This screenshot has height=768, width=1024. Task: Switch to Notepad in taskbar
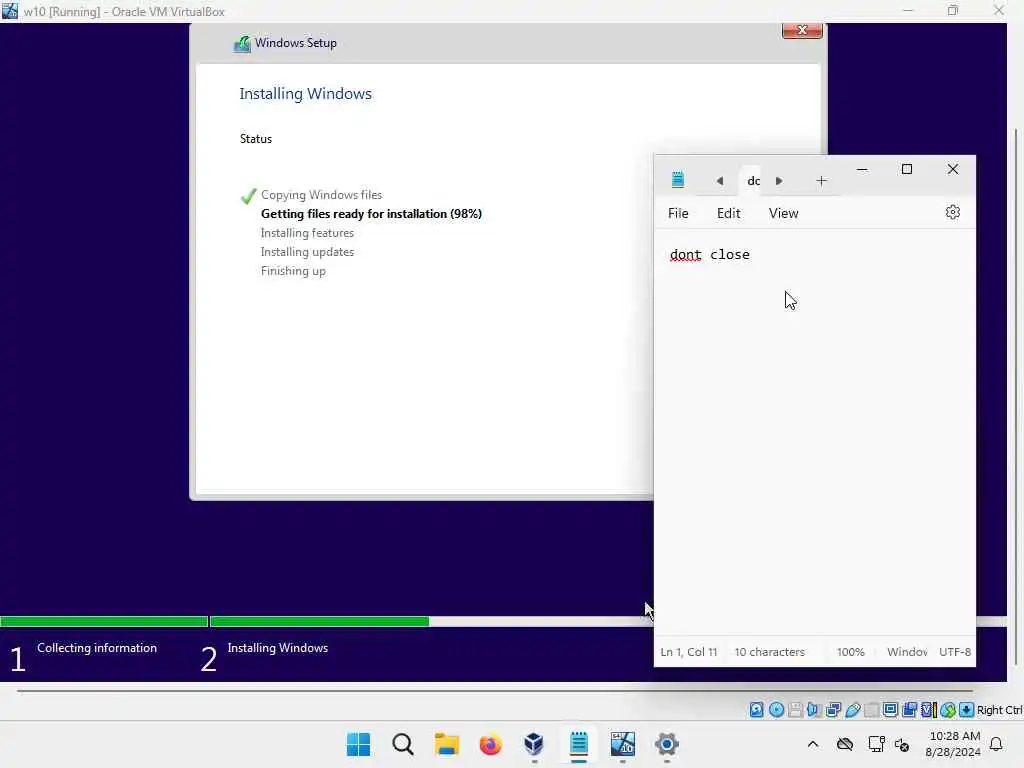[579, 744]
